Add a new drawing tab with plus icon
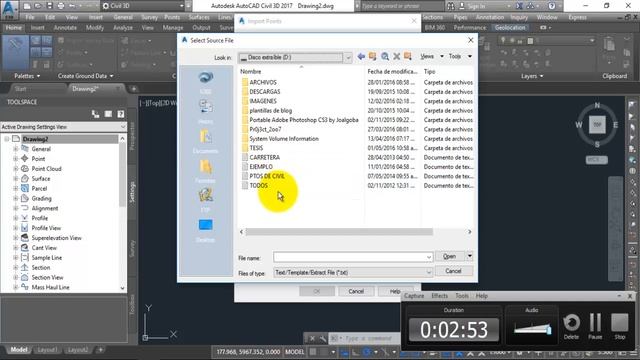The height and width of the screenshot is (360, 640). pyautogui.click(x=133, y=89)
